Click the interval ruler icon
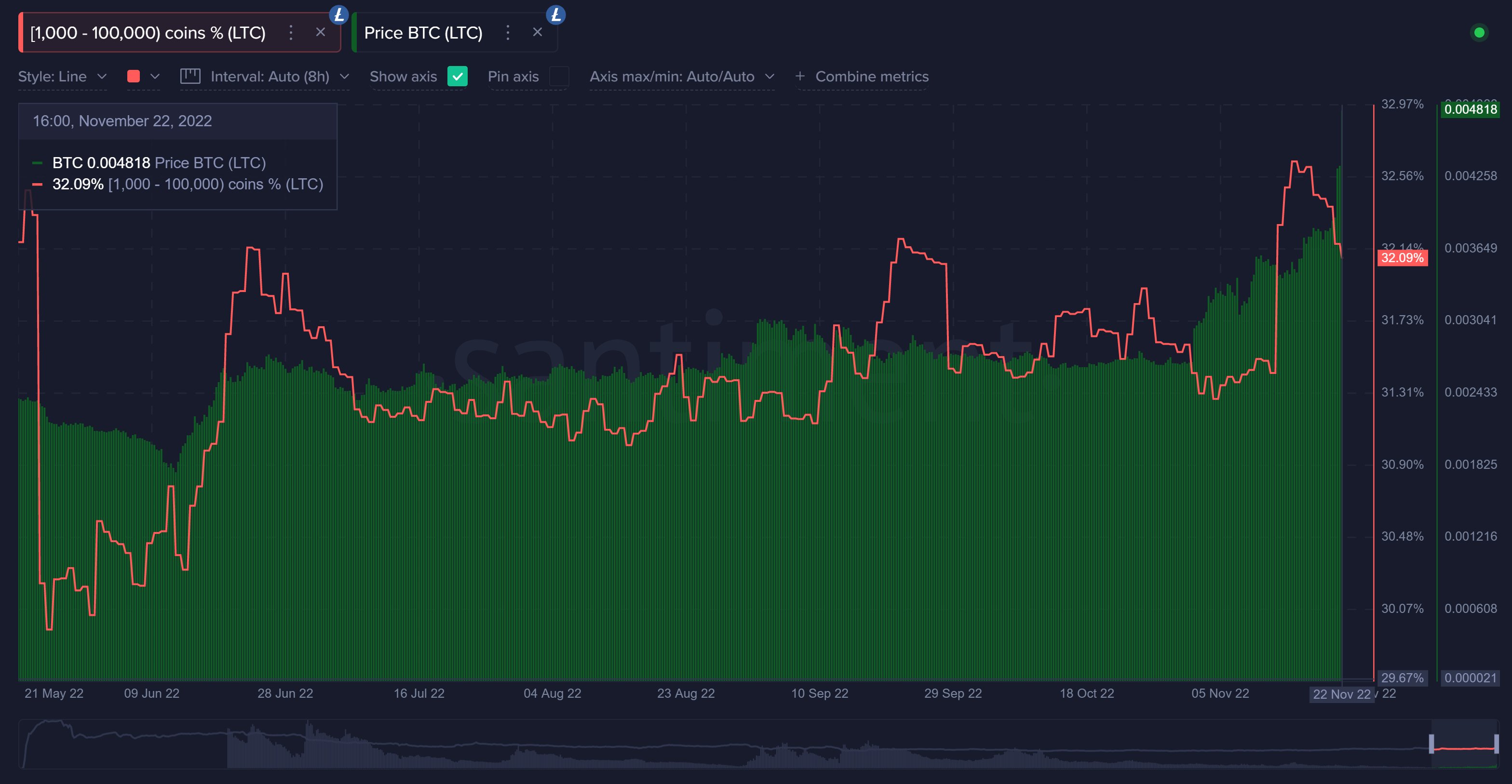 pos(189,76)
